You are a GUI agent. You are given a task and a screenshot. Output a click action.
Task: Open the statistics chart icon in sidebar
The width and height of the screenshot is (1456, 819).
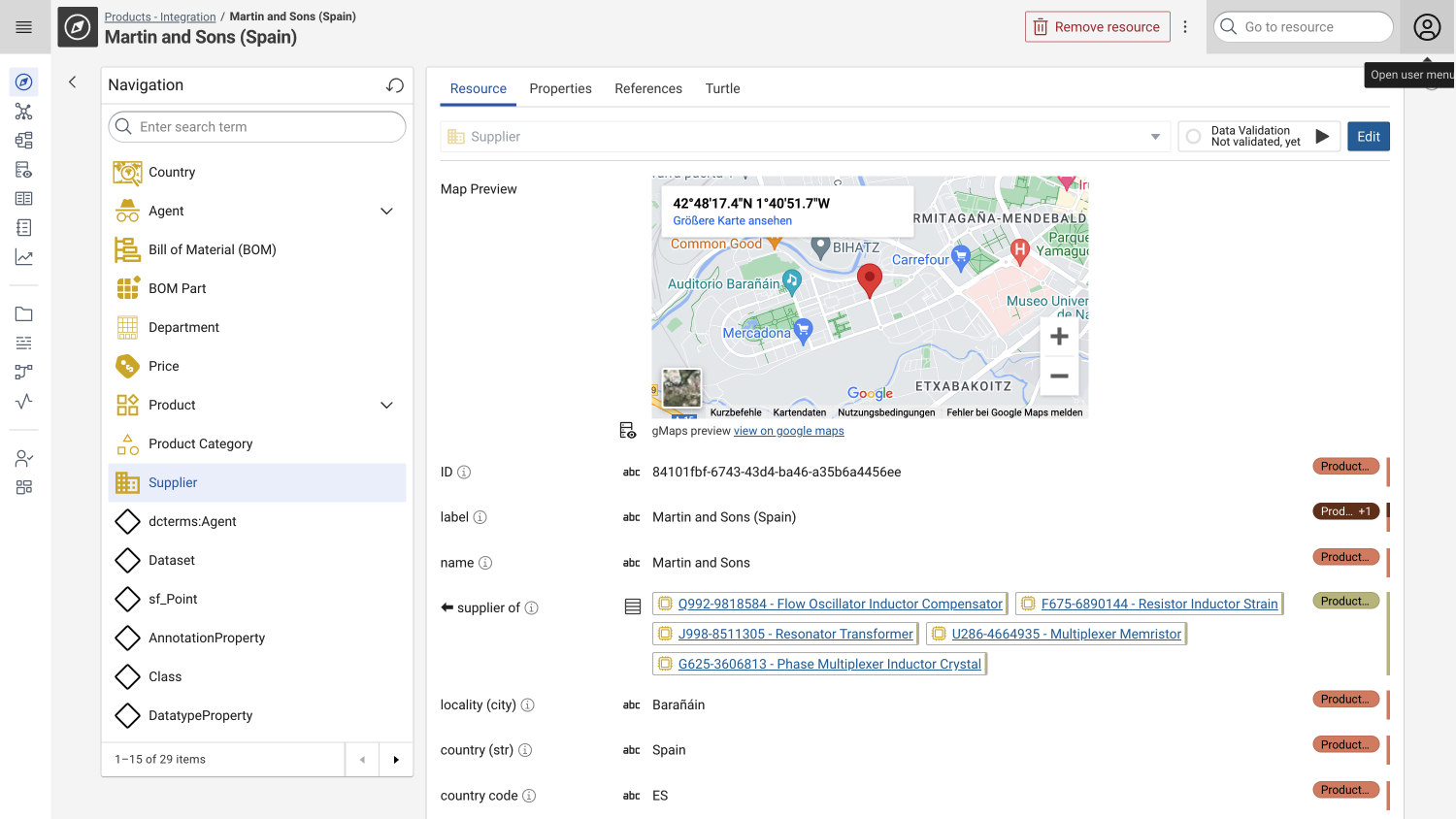coord(23,256)
